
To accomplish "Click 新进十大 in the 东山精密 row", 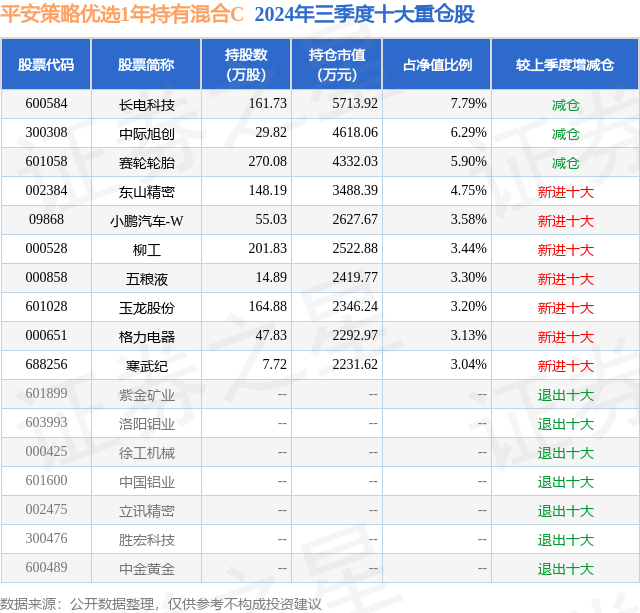I will click(565, 192).
